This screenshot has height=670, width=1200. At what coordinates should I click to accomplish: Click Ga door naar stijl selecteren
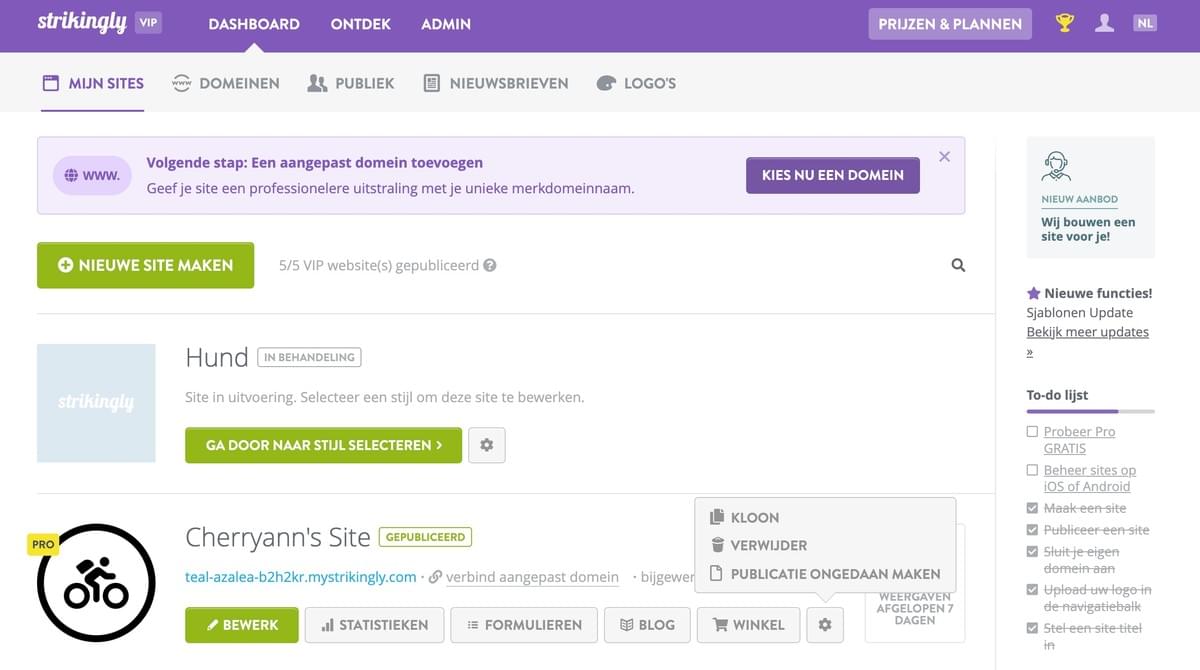tap(323, 445)
